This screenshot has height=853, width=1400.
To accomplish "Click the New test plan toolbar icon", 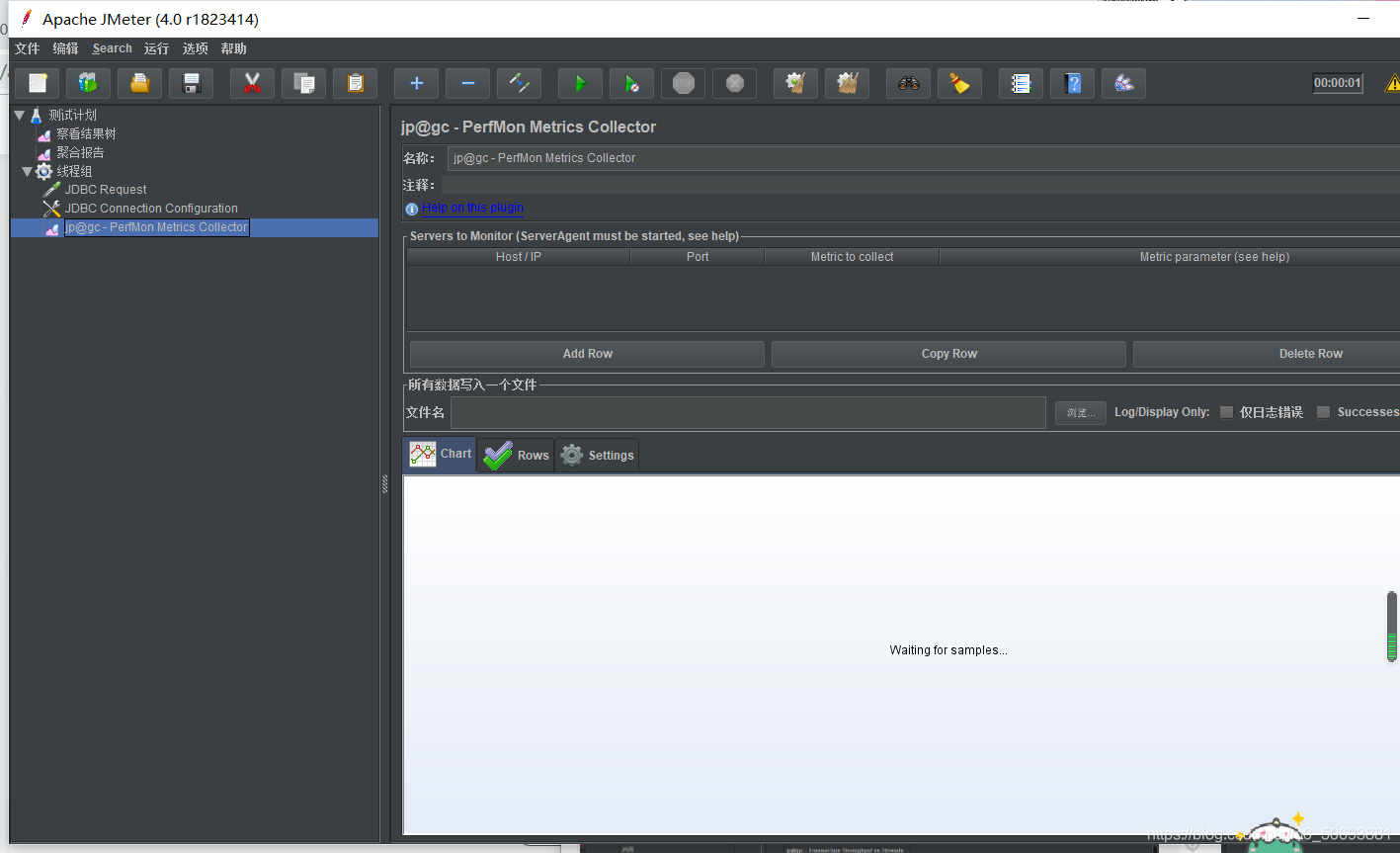I will 38,83.
